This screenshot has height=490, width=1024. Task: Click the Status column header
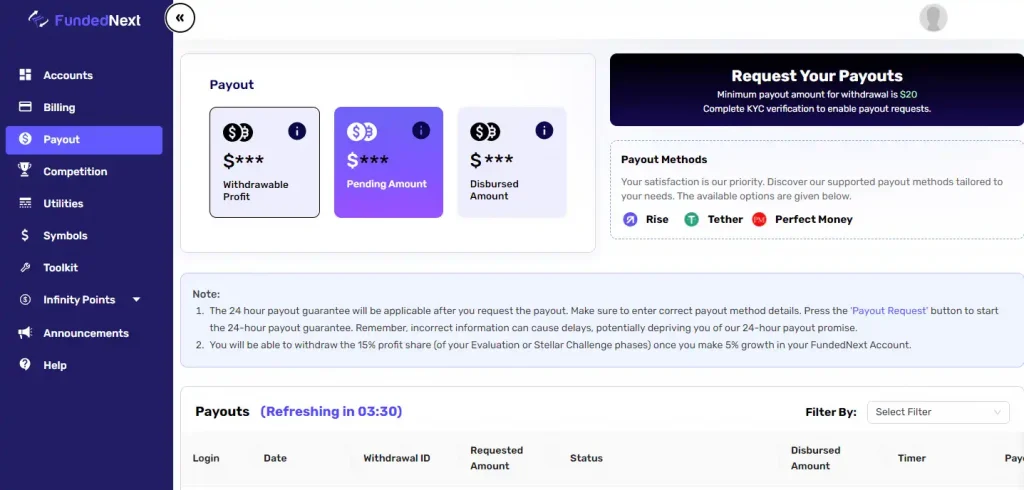point(586,458)
